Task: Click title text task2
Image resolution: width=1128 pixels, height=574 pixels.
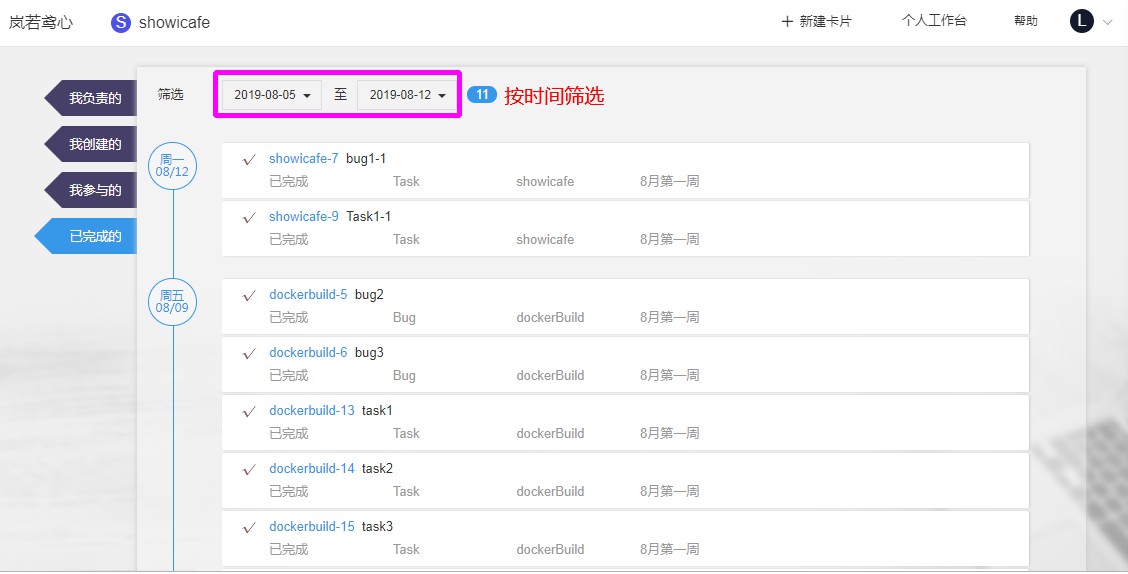Action: tap(377, 468)
